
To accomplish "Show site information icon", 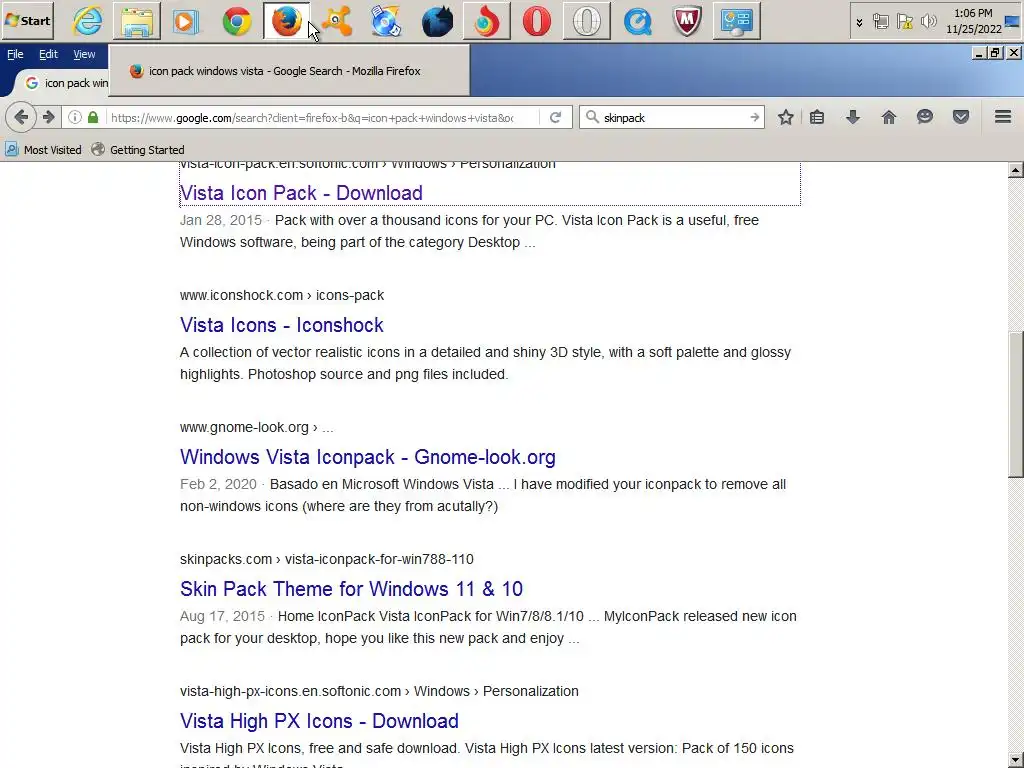I will point(74,118).
